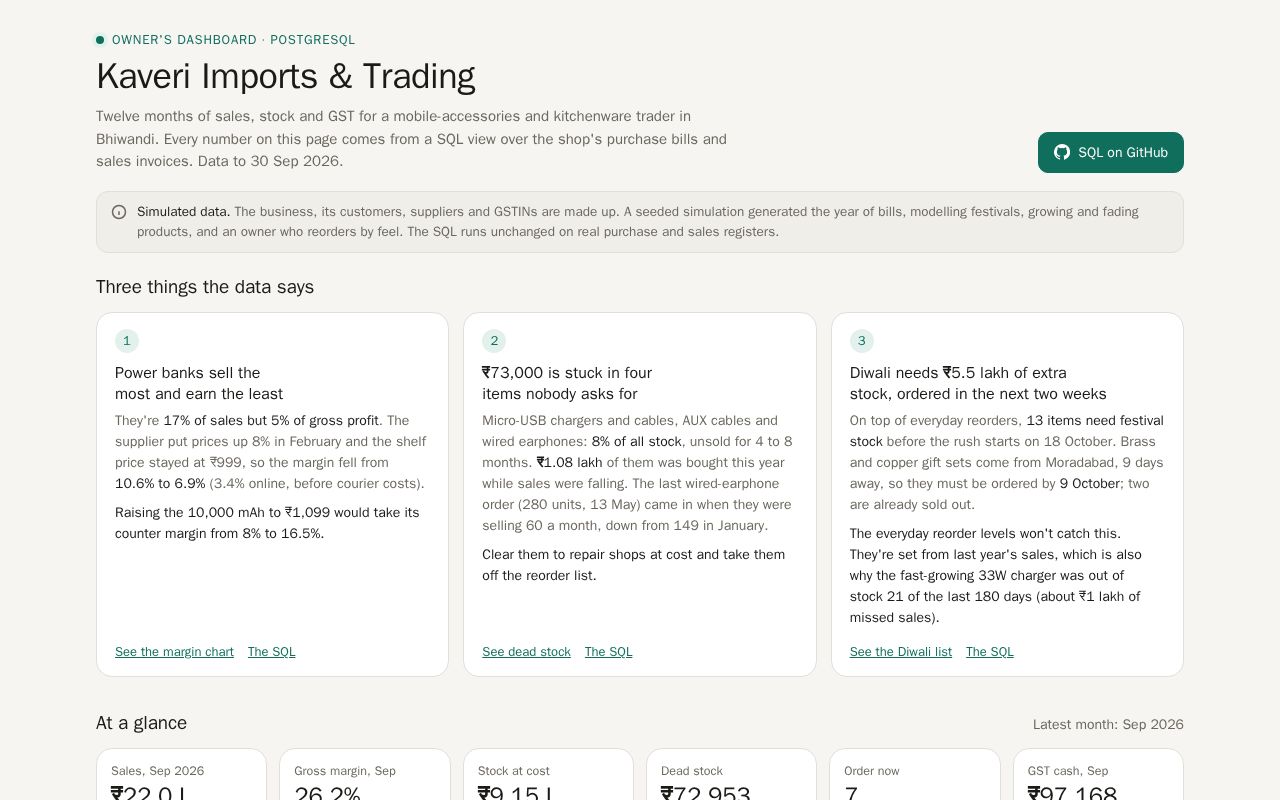Click the At a glance heading
The width and height of the screenshot is (1280, 800).
141,723
